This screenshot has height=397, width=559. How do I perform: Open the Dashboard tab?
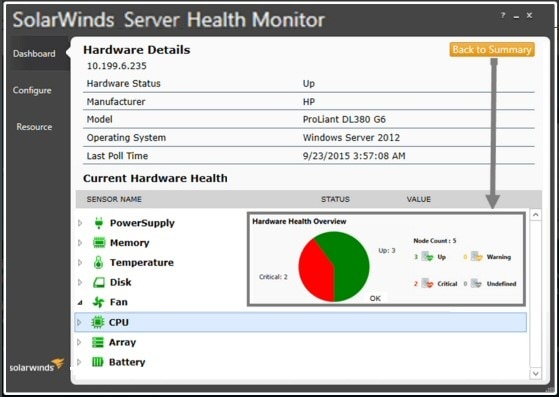tap(34, 53)
